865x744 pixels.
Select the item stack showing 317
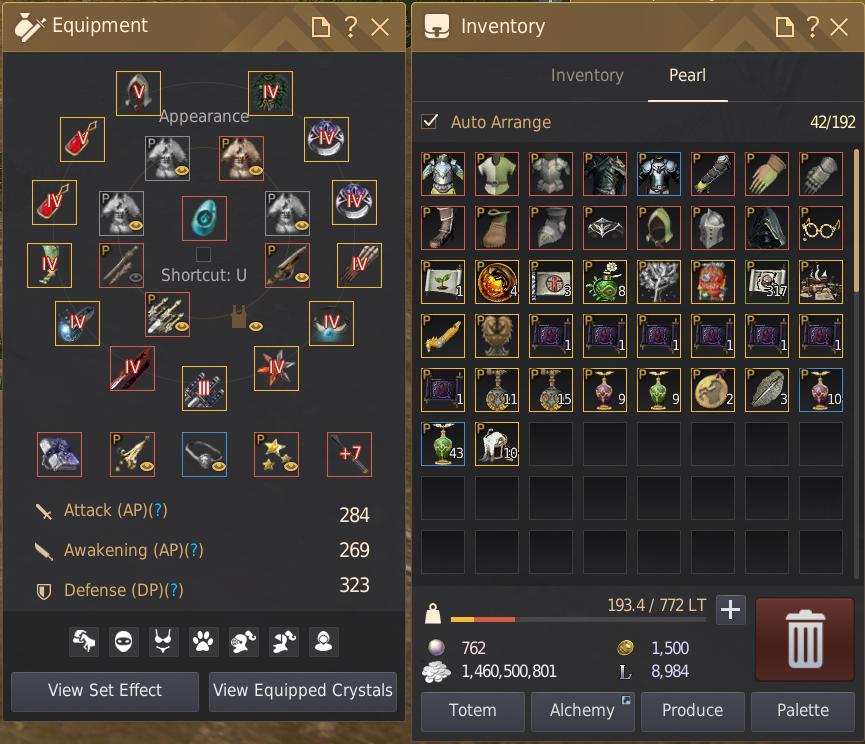point(767,282)
